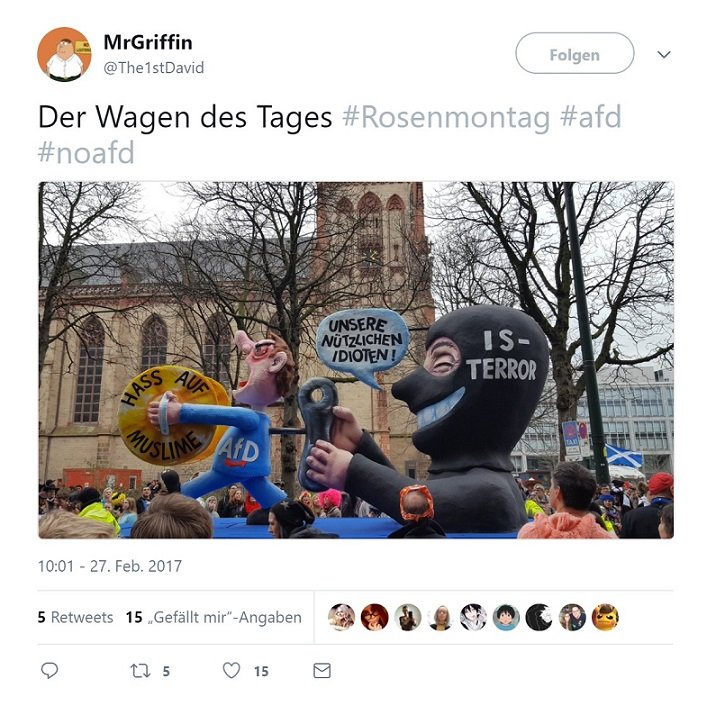Click the black-and-white anime liker avatar
The image size is (716, 706).
click(x=474, y=617)
